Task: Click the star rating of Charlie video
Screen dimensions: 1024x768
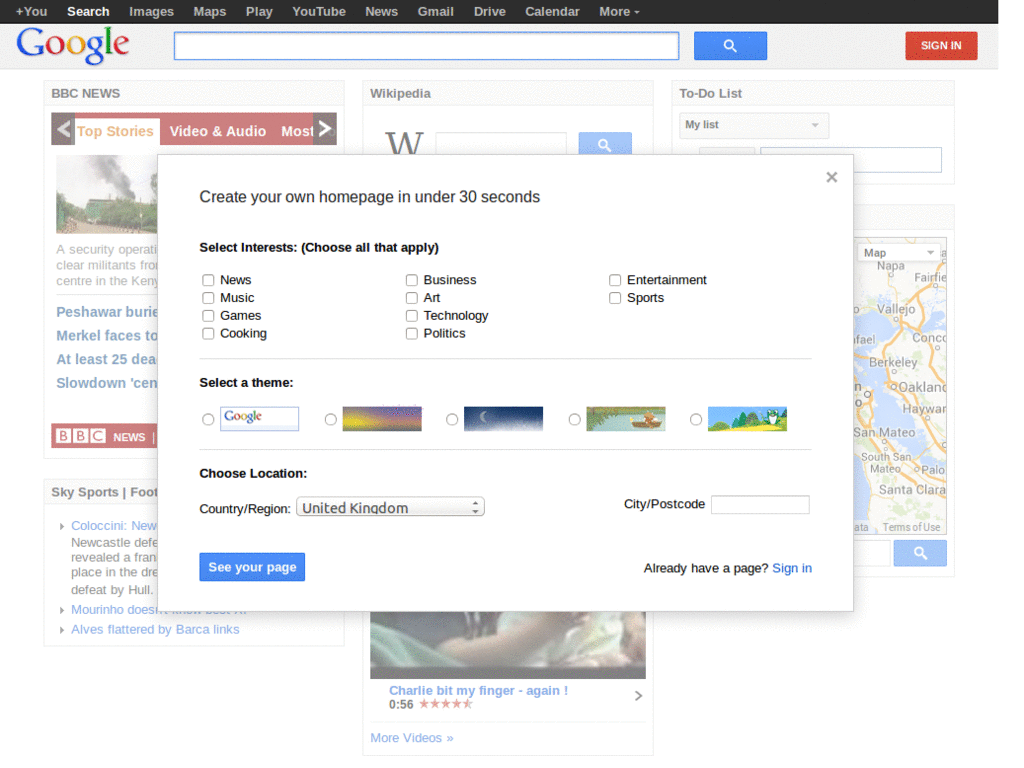Action: (445, 704)
